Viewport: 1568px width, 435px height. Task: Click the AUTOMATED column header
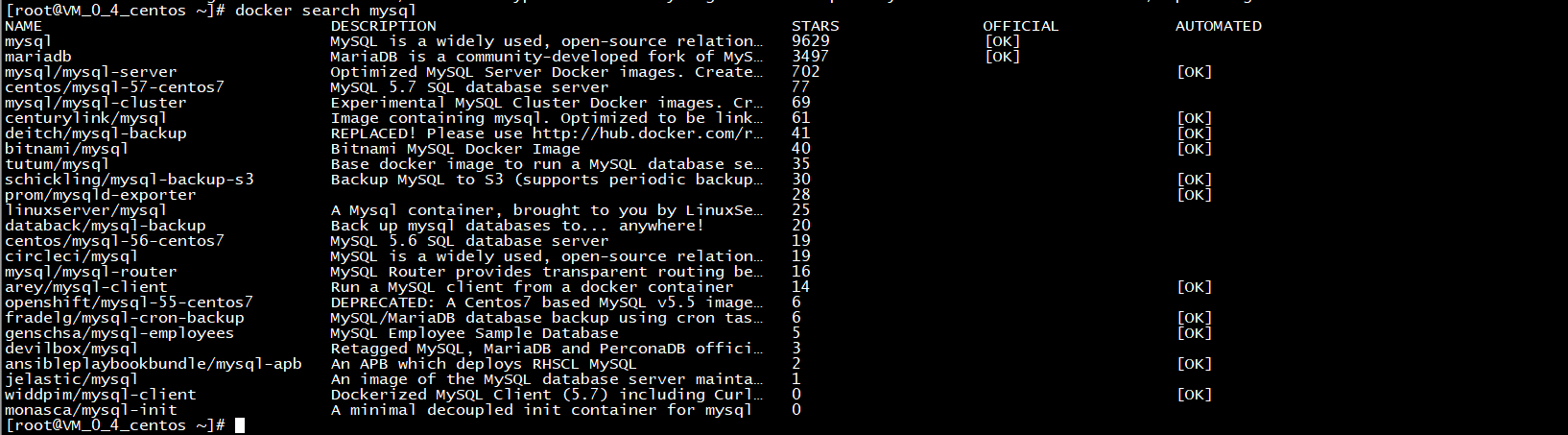click(1219, 26)
